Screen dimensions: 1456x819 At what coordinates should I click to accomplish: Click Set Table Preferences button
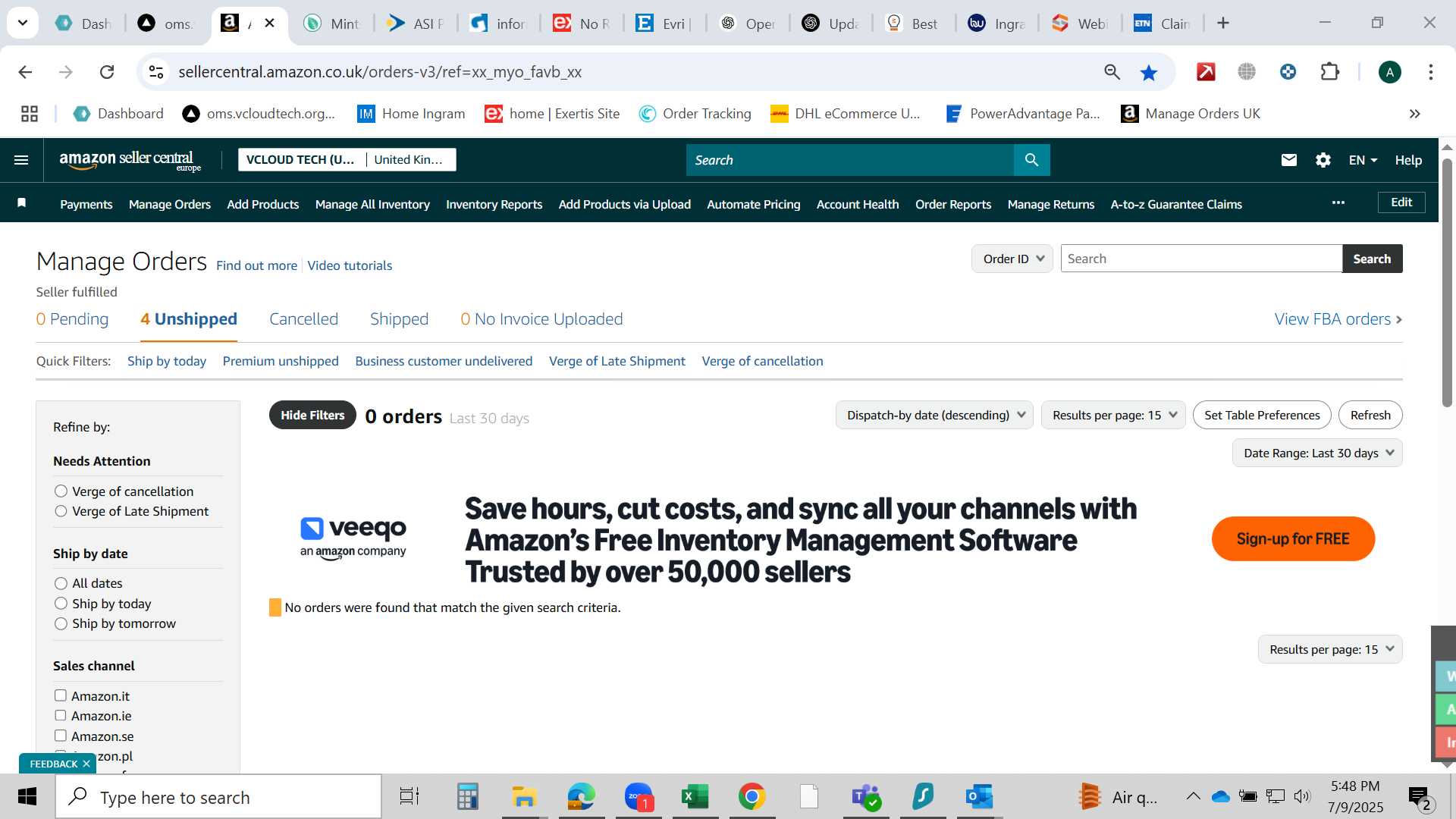[1262, 415]
